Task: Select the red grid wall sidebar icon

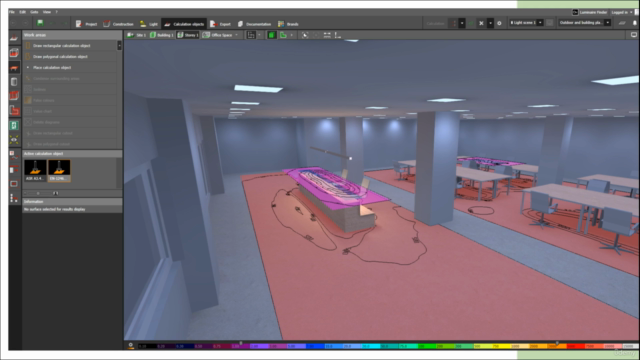Action: pyautogui.click(x=14, y=96)
